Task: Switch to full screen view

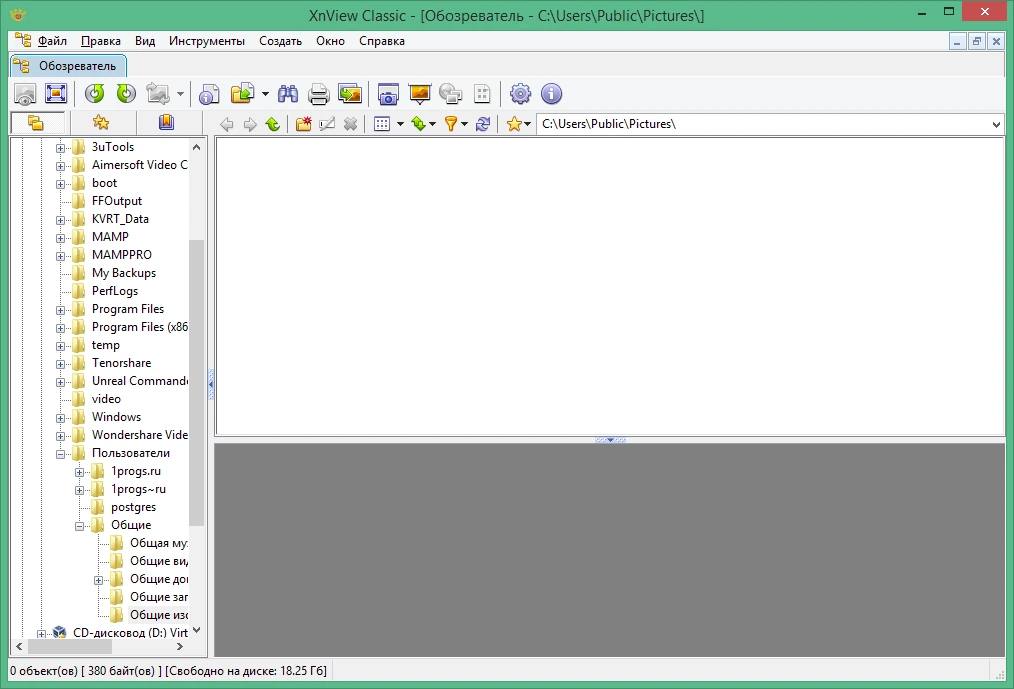Action: click(x=56, y=94)
